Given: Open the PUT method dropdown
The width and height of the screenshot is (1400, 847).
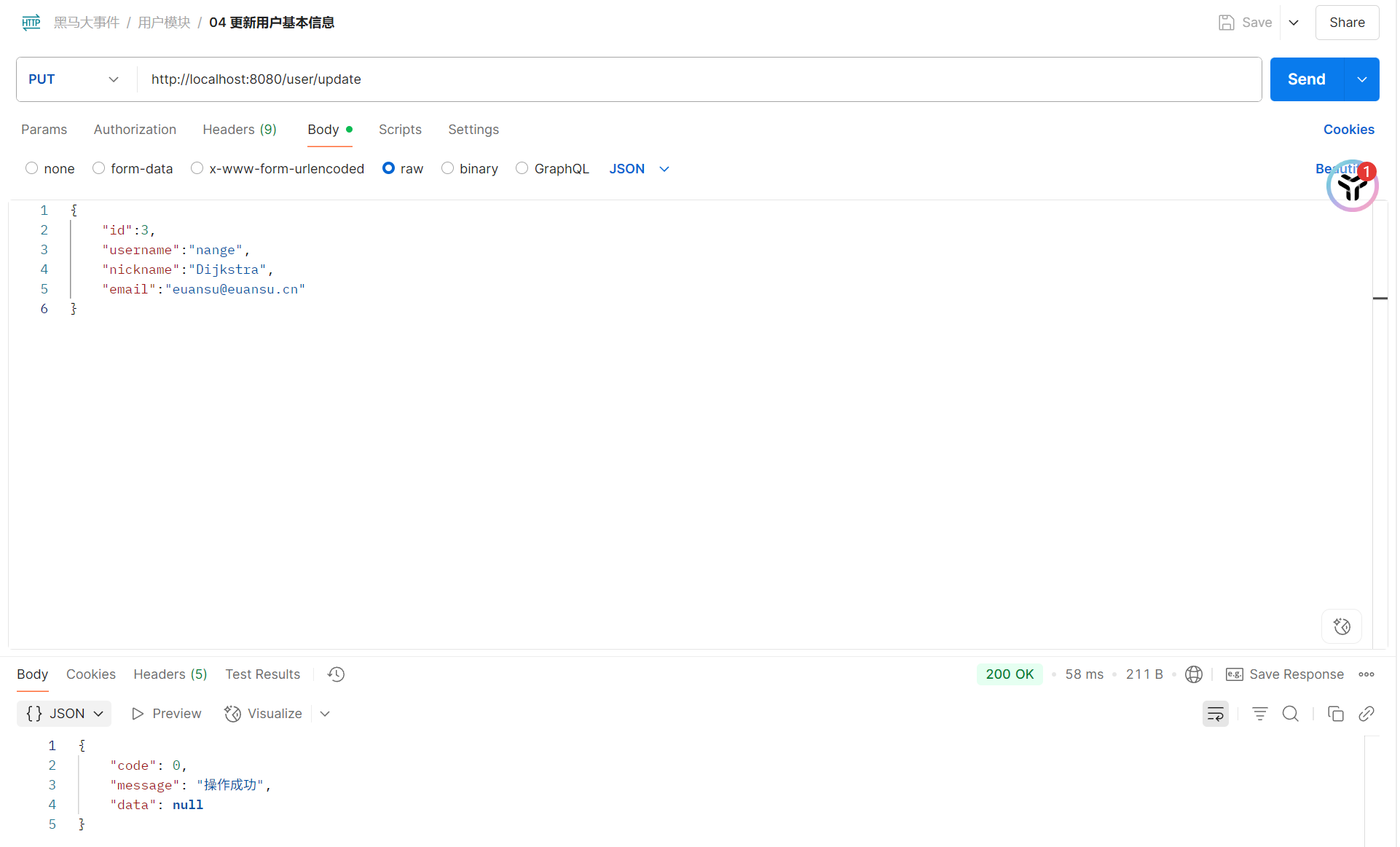Looking at the screenshot, I should click(73, 79).
